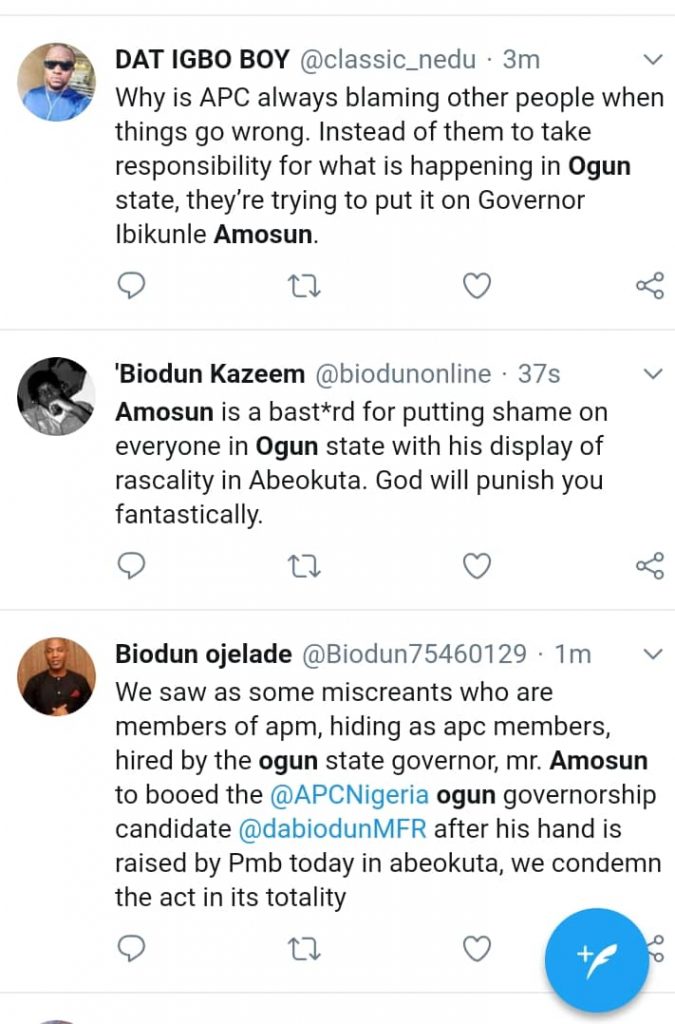The width and height of the screenshot is (675, 1024).
Task: Like DAT IGBO BOY's APC tweet
Action: coord(477,287)
